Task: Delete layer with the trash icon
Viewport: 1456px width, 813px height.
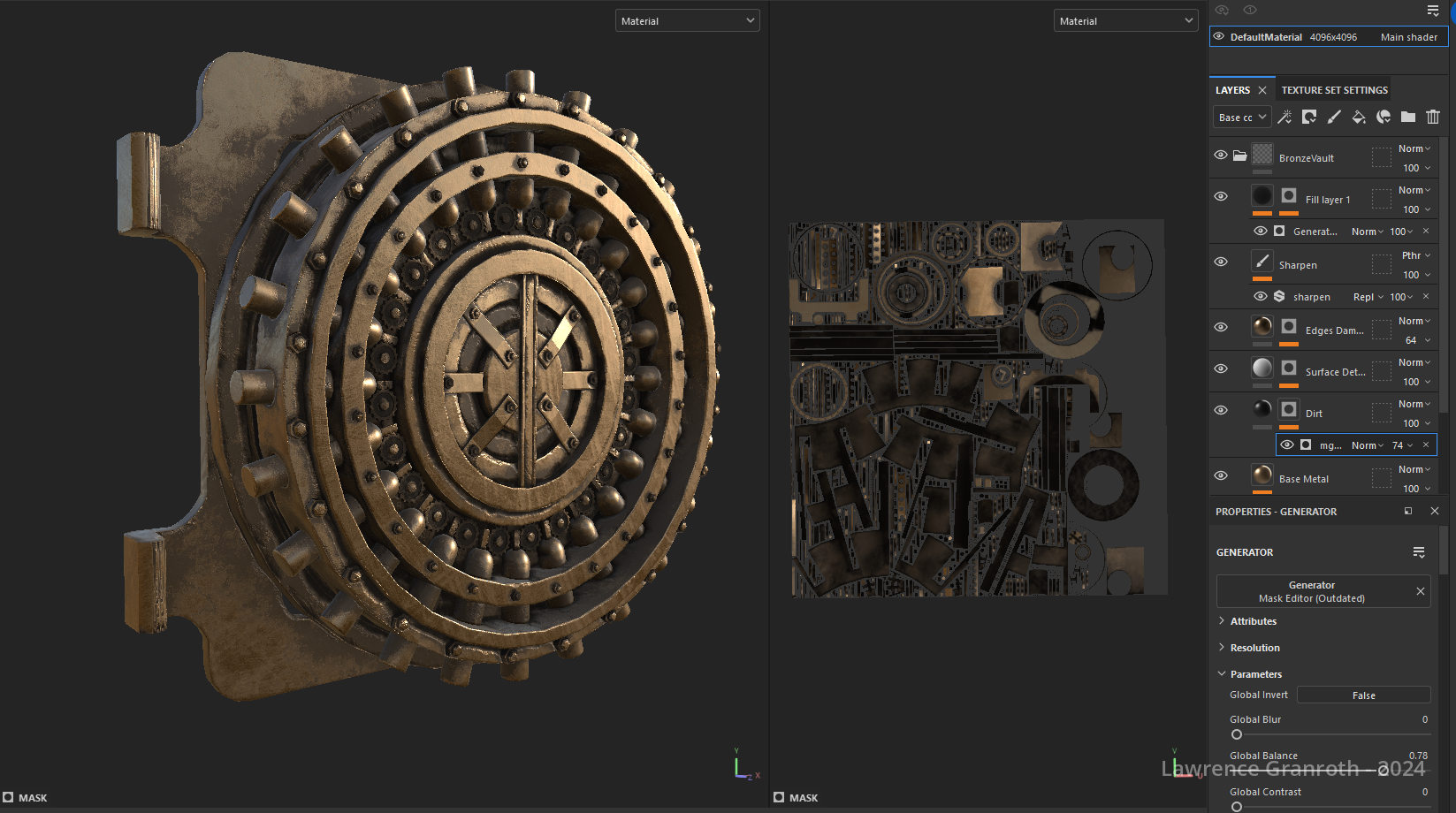Action: click(x=1433, y=117)
